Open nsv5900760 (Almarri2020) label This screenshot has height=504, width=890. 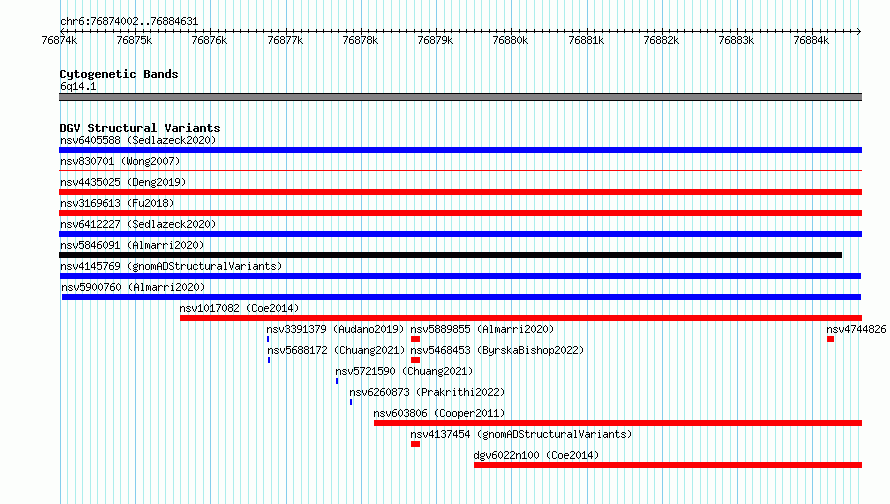pyautogui.click(x=133, y=287)
